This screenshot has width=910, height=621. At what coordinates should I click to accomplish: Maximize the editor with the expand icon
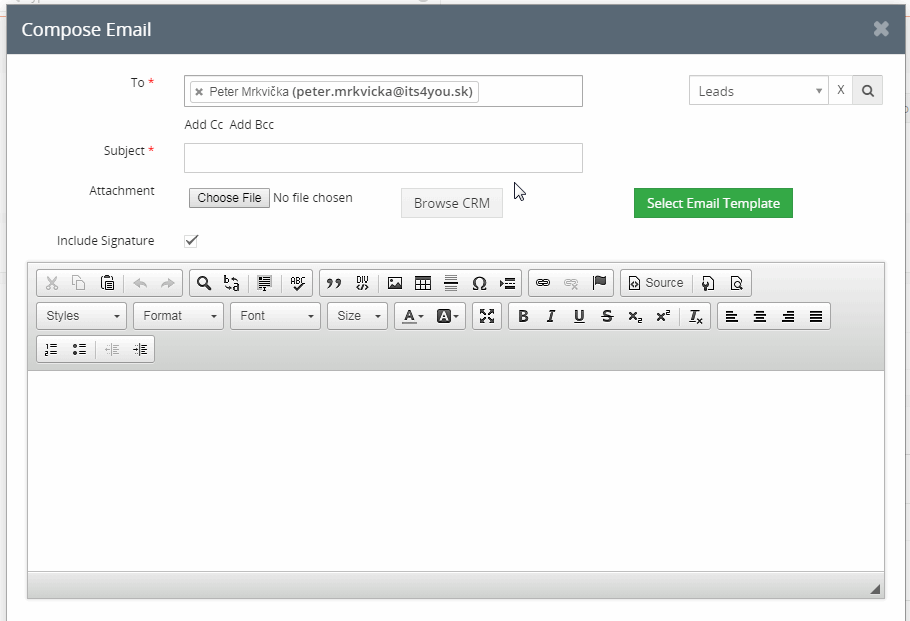487,316
